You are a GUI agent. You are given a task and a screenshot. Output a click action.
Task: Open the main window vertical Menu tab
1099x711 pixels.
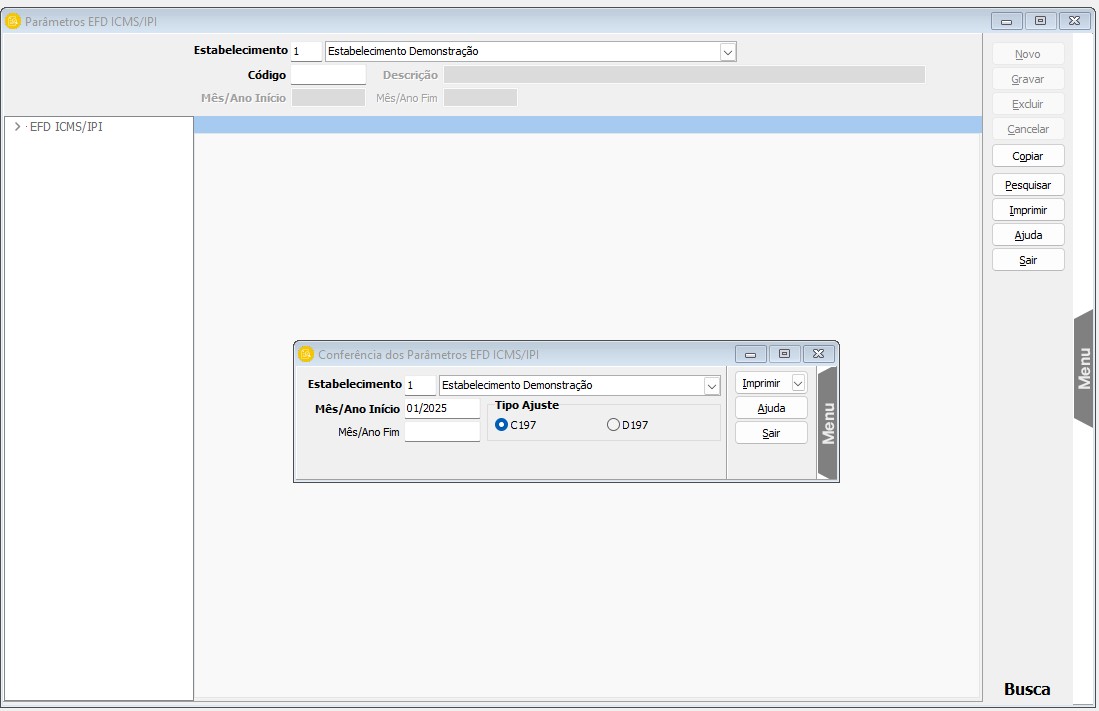tap(1084, 368)
